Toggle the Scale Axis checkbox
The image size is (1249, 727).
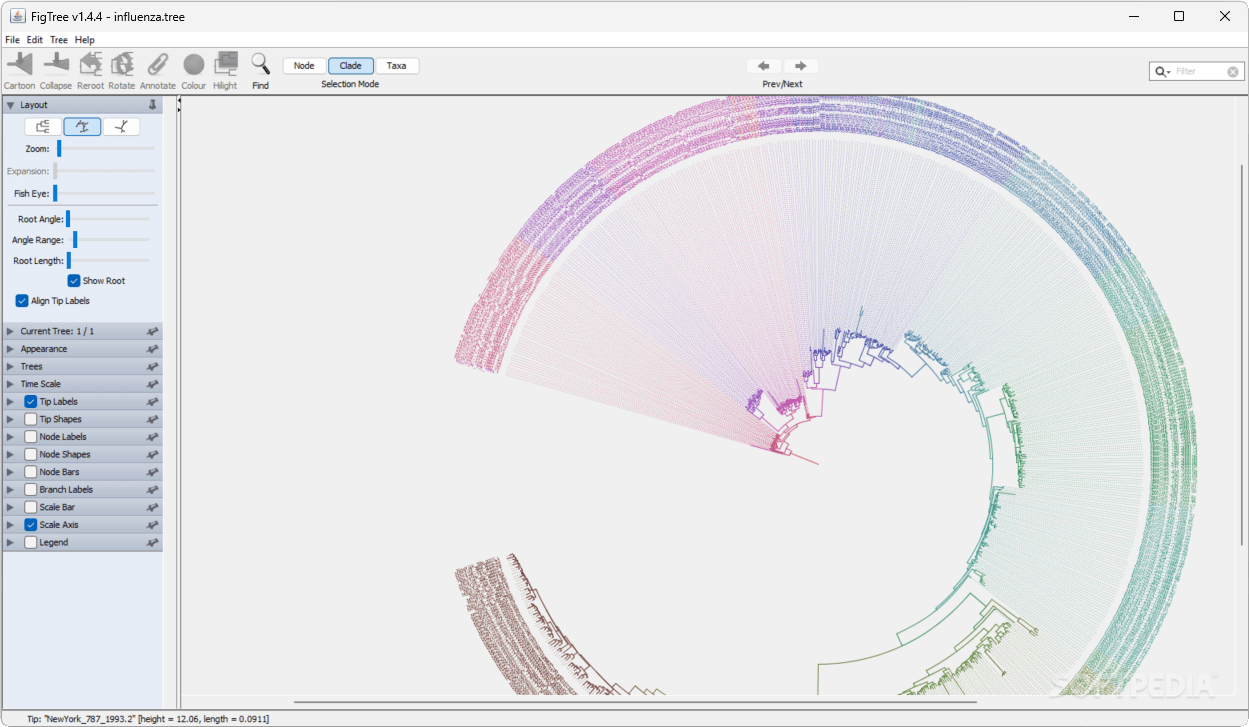pyautogui.click(x=31, y=524)
